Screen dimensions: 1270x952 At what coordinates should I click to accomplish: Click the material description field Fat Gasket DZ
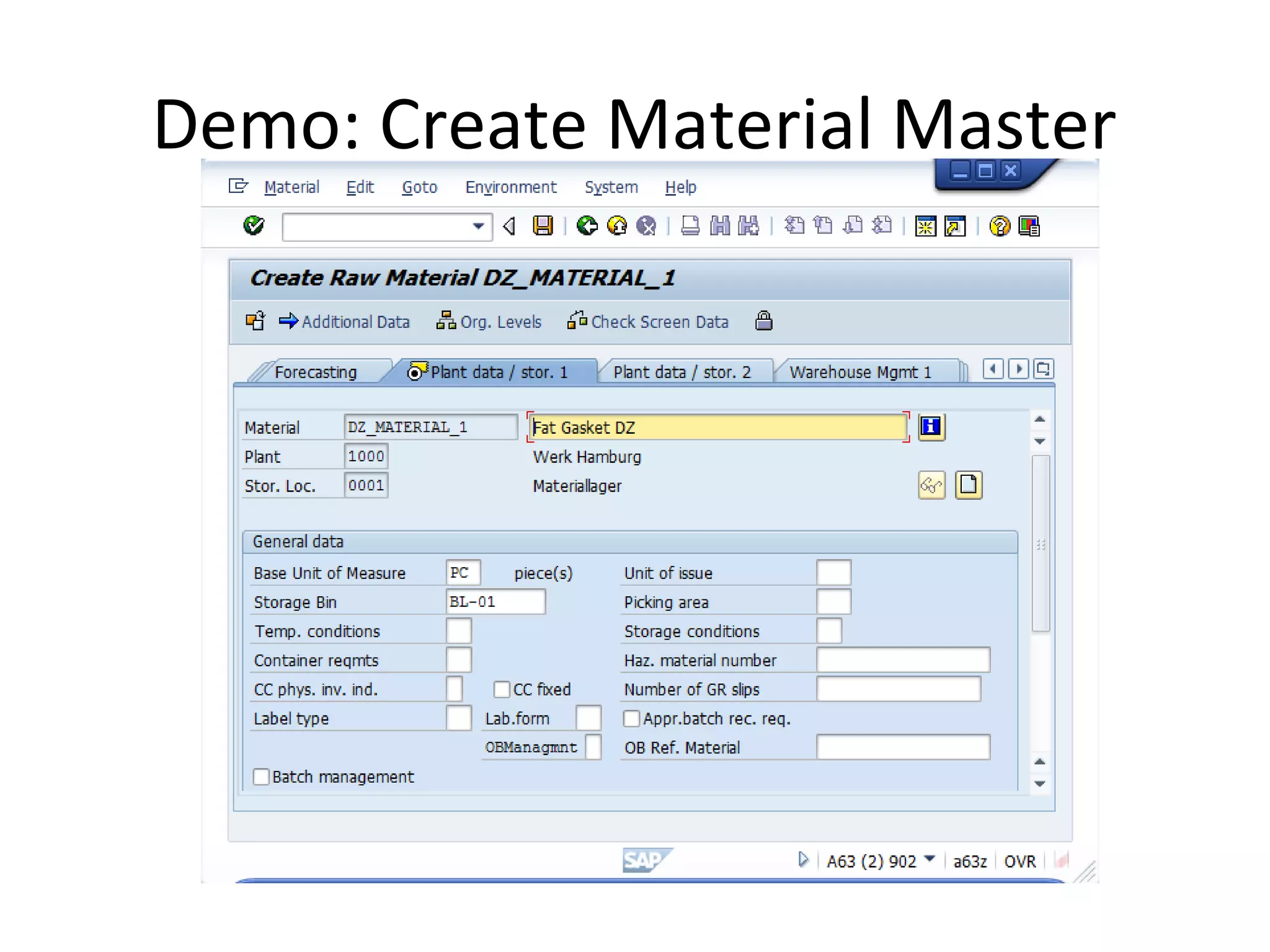coord(719,428)
